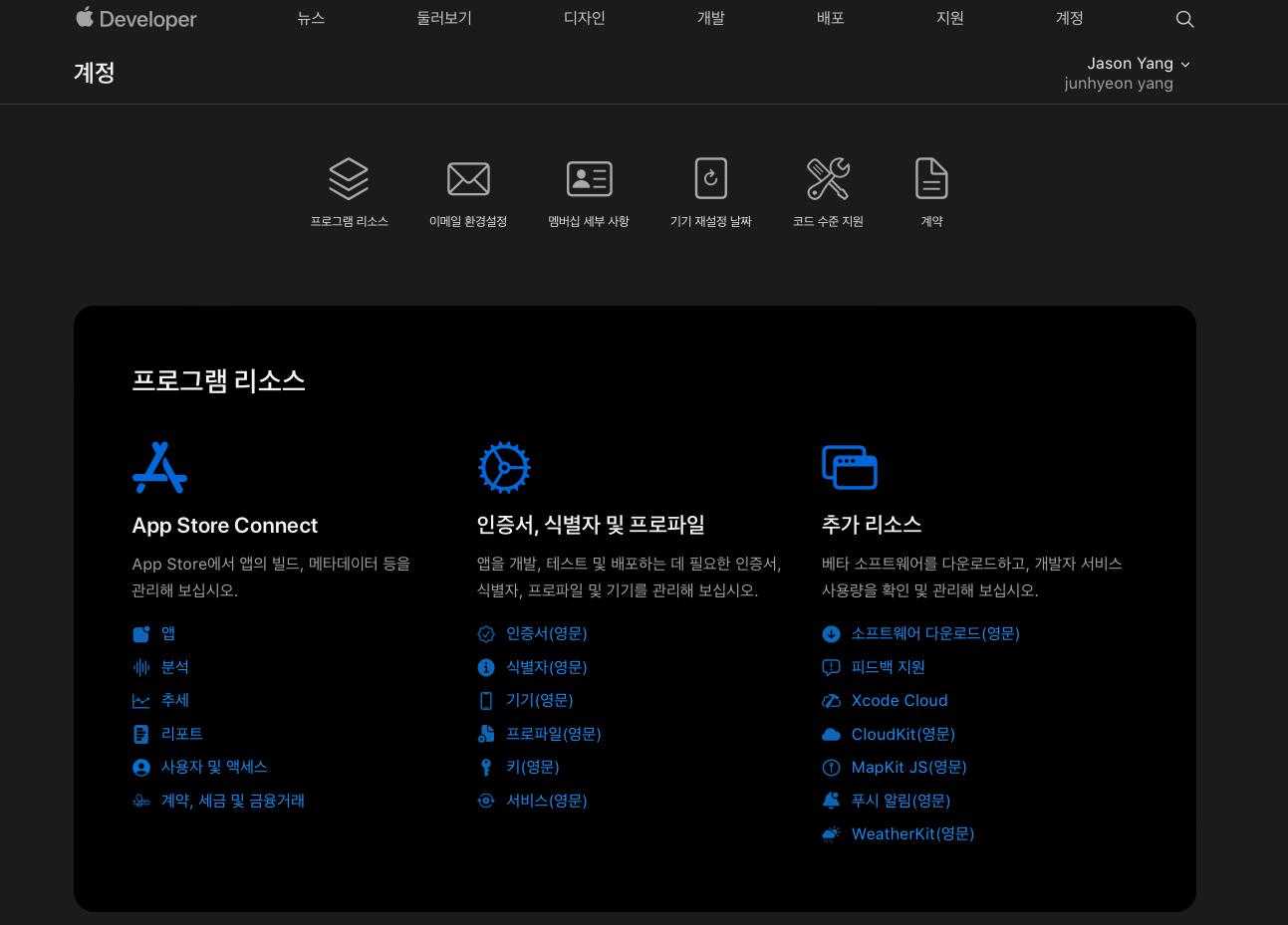Click the cloud icon beside CloudKit(영문)
1288x925 pixels.
click(831, 734)
